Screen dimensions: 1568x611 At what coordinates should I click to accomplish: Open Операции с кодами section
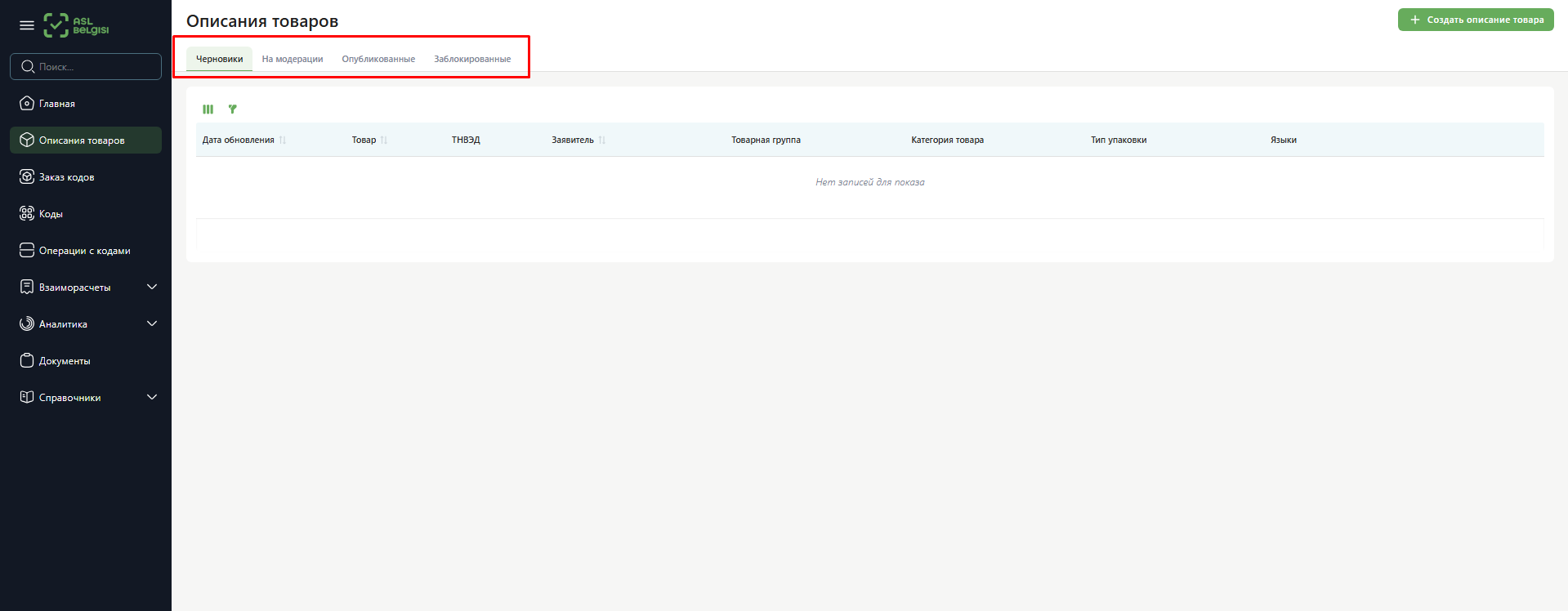tap(84, 251)
